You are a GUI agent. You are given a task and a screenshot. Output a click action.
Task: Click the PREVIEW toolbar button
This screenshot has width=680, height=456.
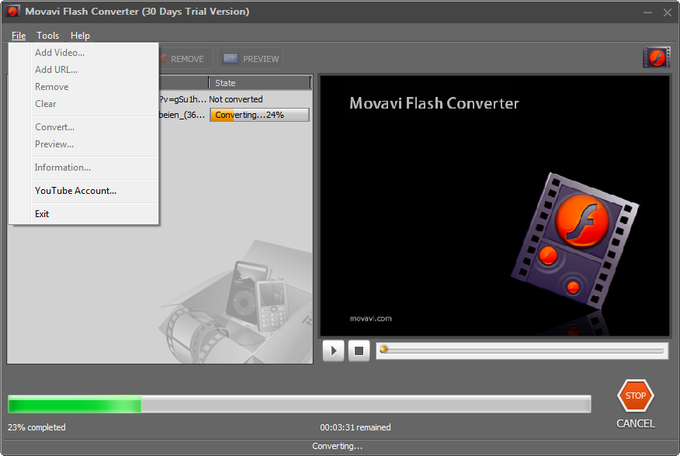coord(250,59)
